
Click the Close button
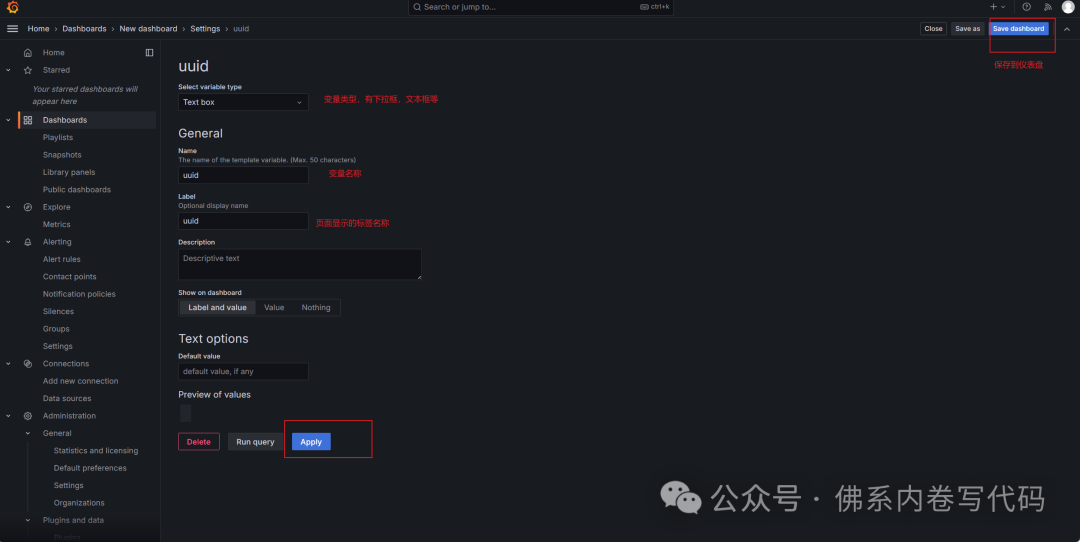(933, 29)
